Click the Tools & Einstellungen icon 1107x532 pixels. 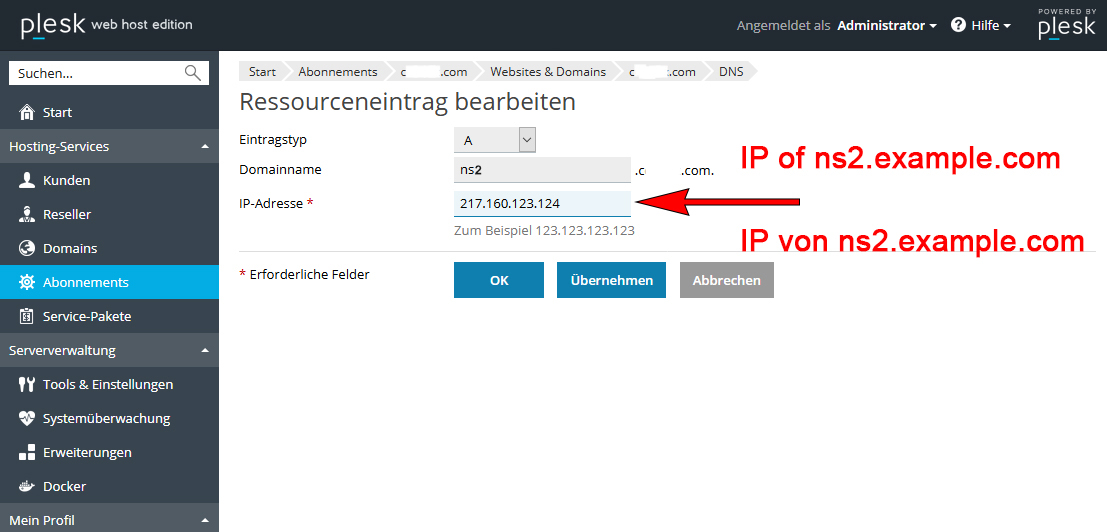pos(27,384)
